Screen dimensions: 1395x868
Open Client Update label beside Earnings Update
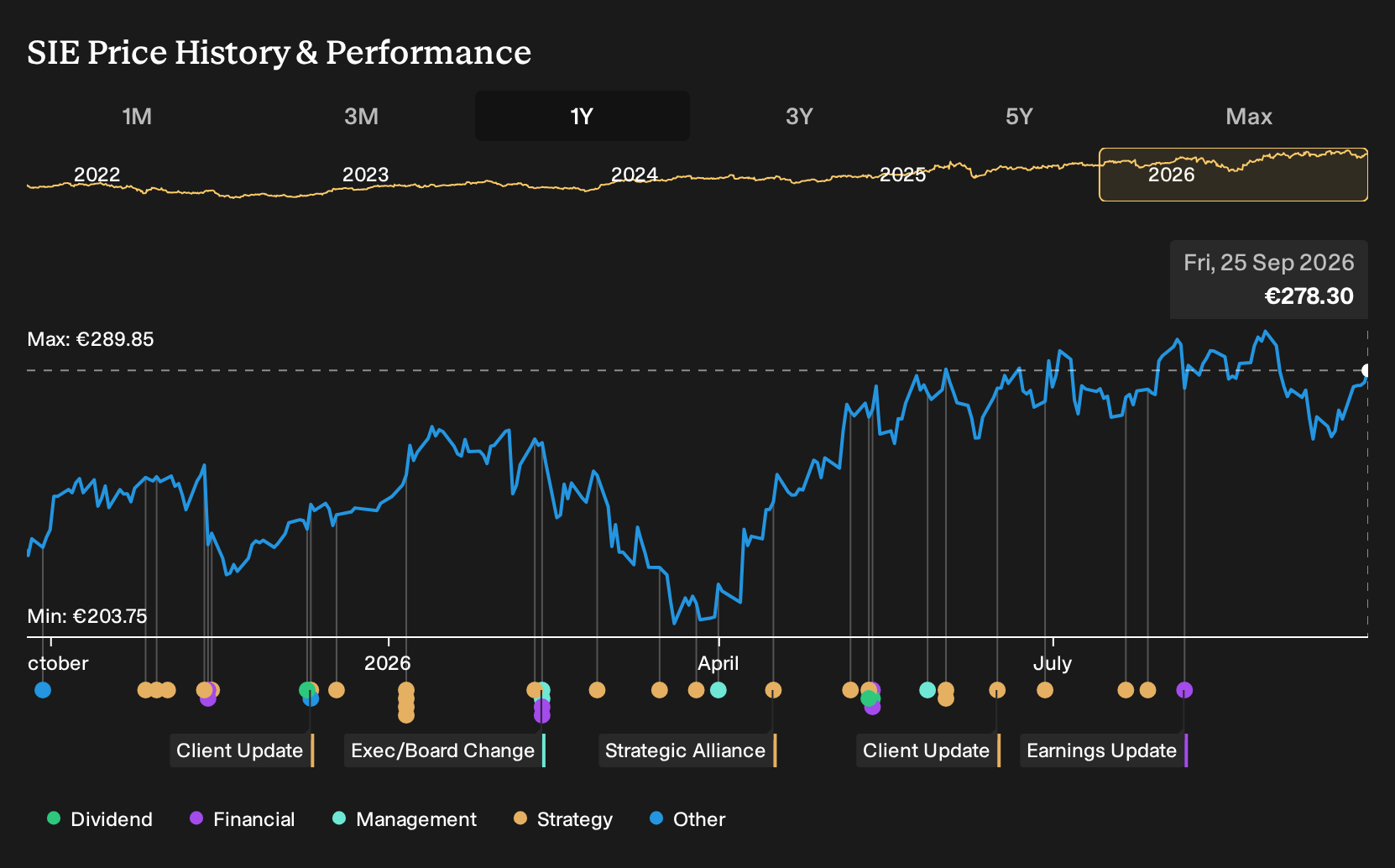(x=927, y=750)
